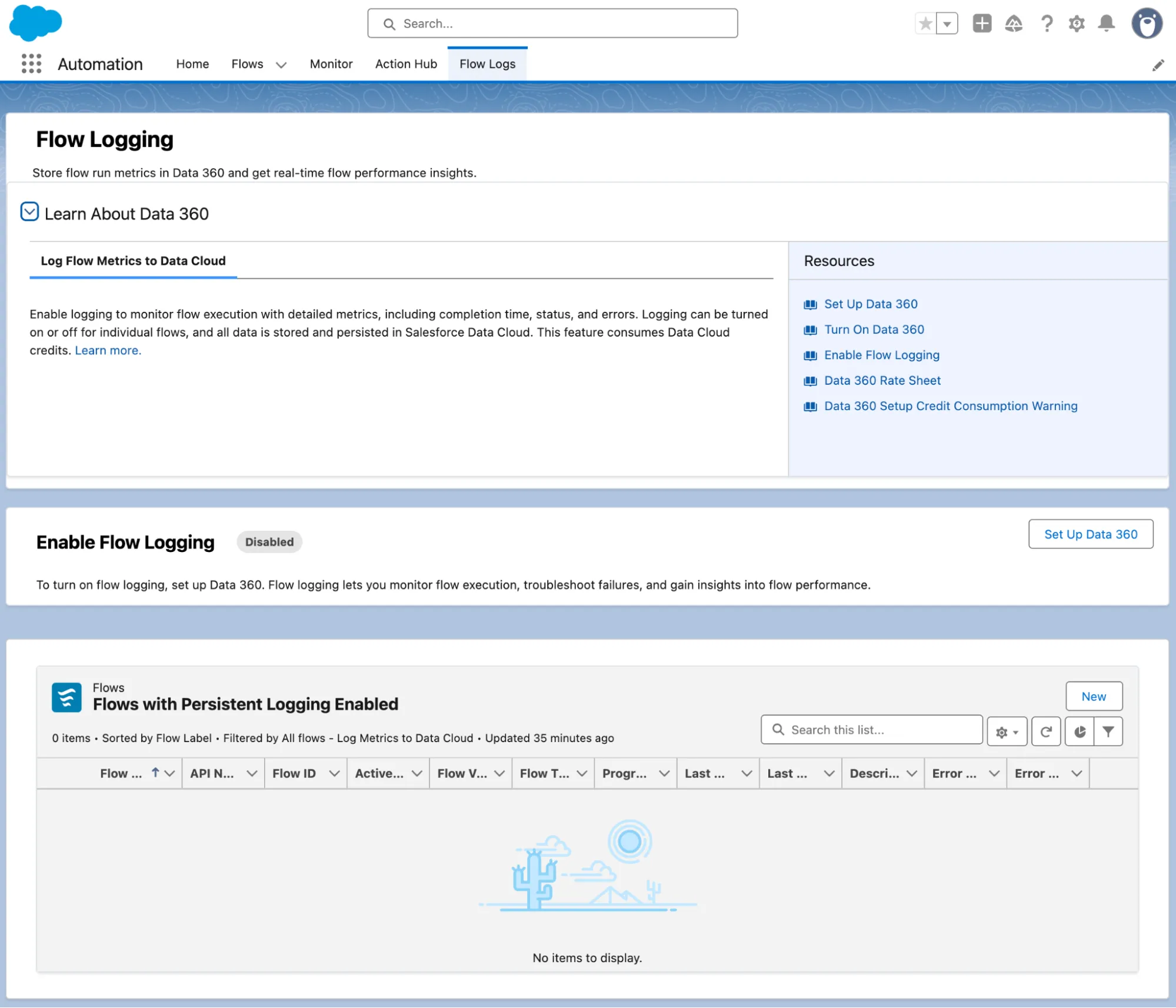Screen dimensions: 1176x1008
Task: Open list view filters panel
Action: [x=1108, y=731]
